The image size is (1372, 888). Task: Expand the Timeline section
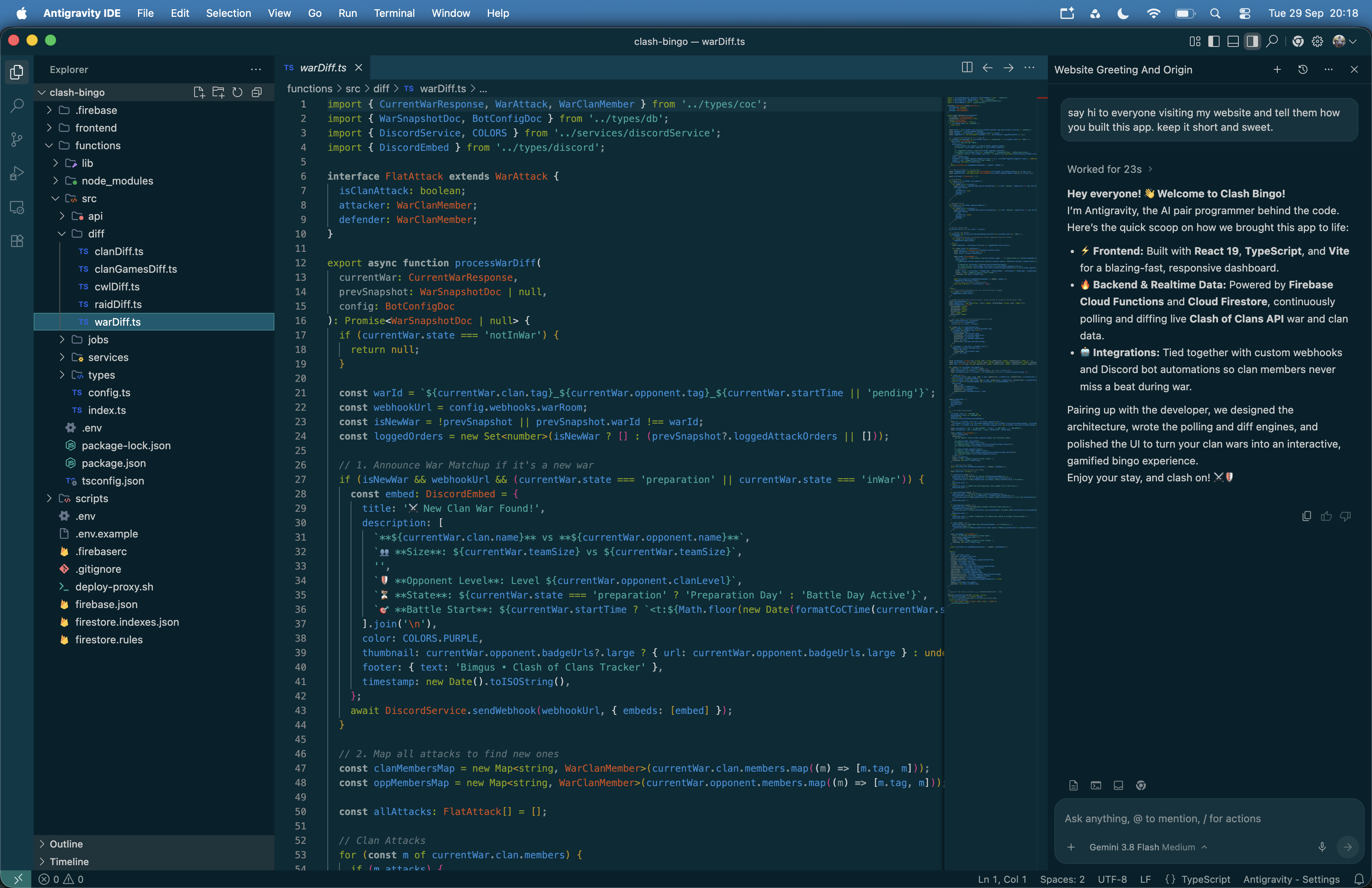click(x=154, y=862)
